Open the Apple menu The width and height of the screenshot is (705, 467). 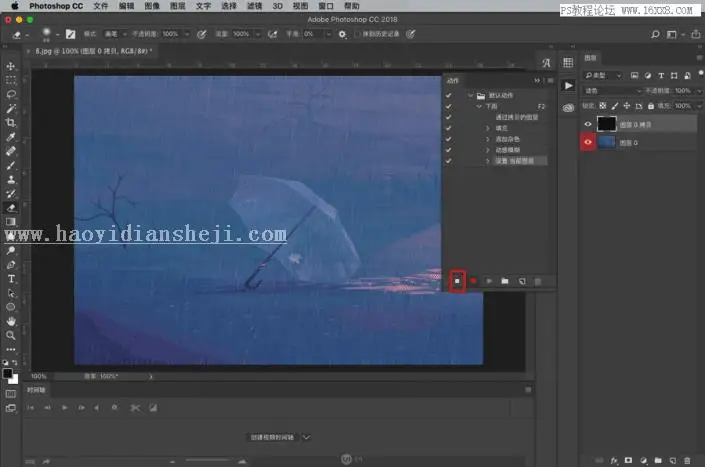15,6
